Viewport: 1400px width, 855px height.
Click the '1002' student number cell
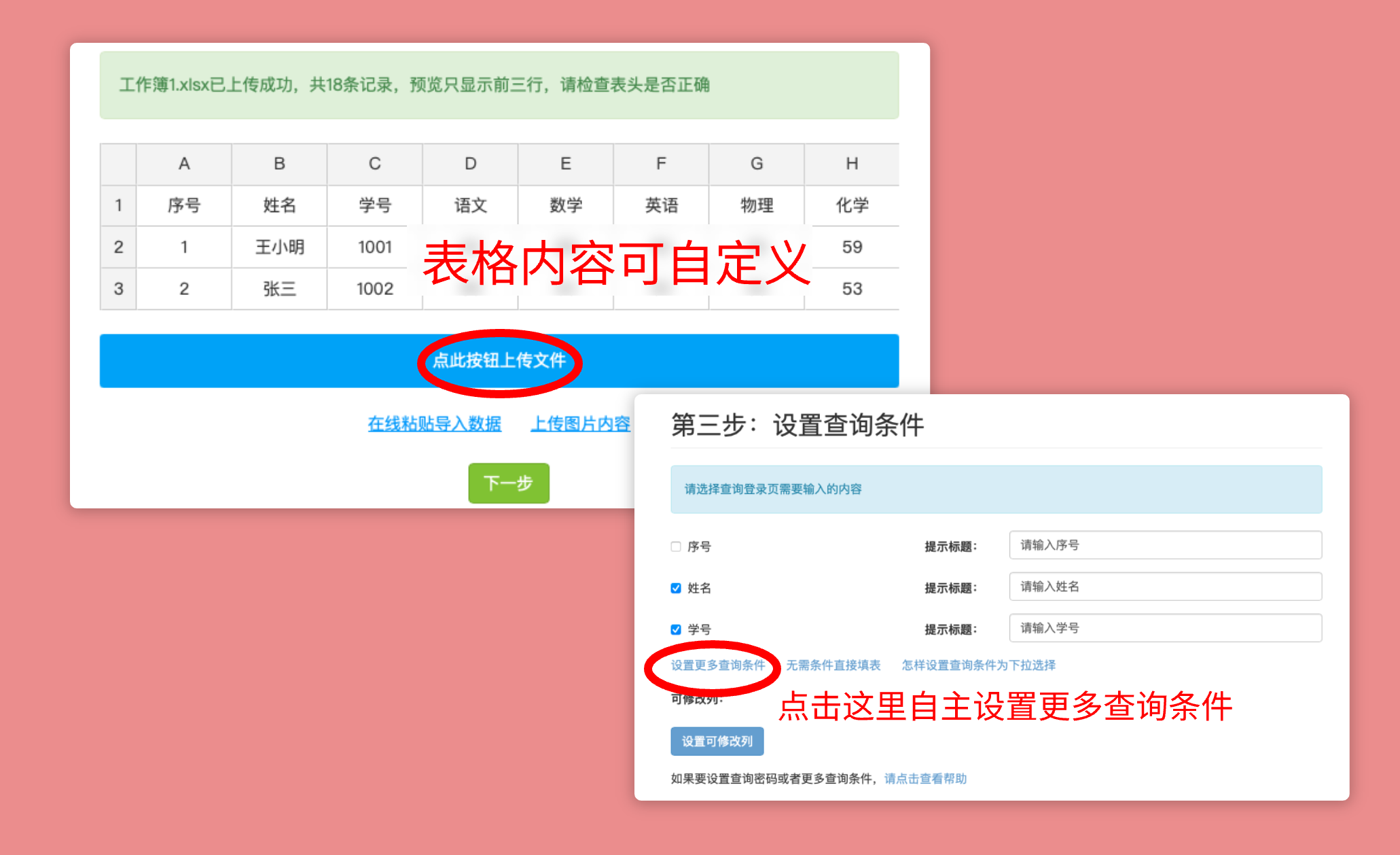[375, 289]
